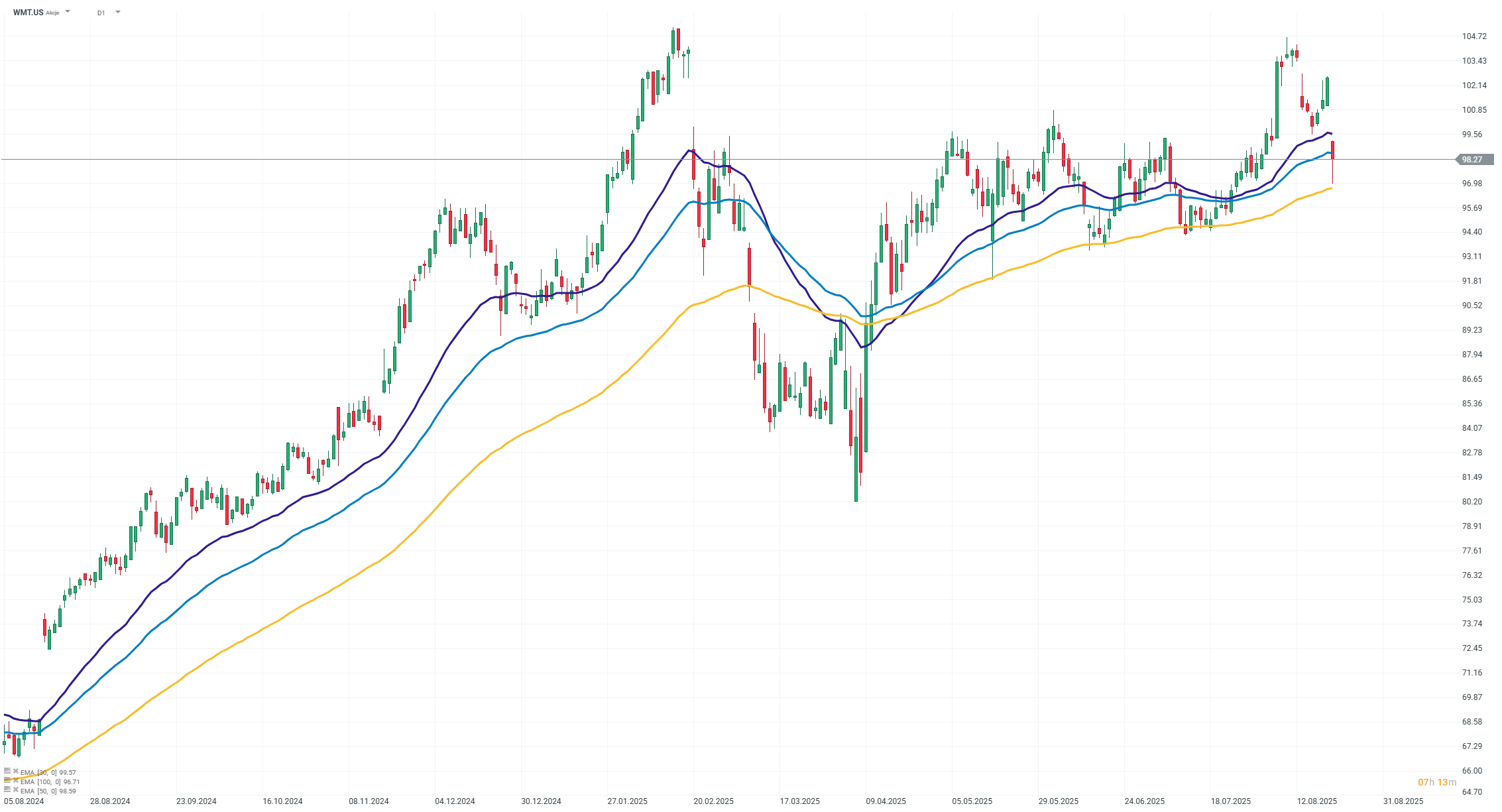Click the Akcje instrument type label
The width and height of the screenshot is (1502, 812).
coord(52,13)
